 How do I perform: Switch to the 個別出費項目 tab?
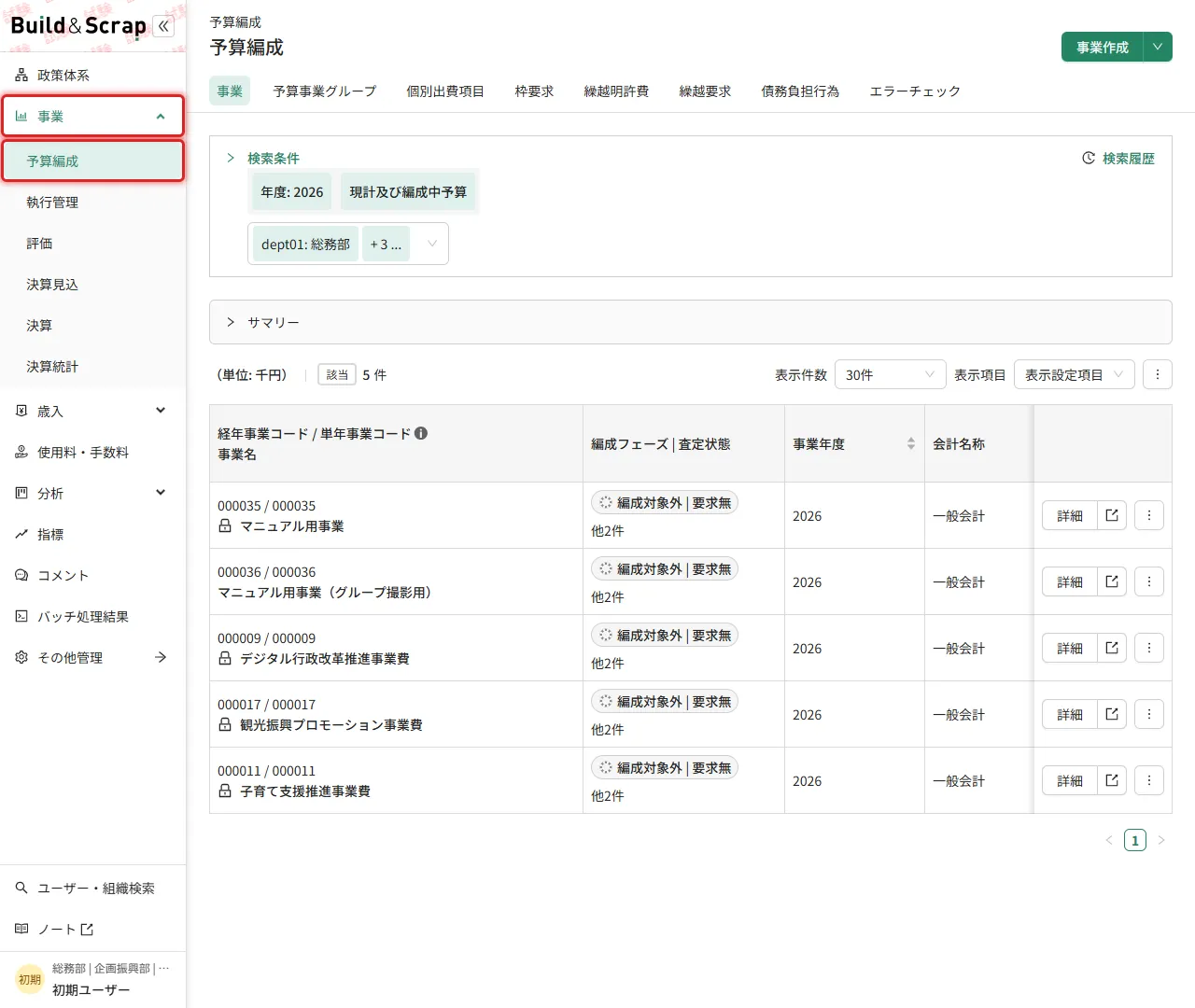(445, 91)
